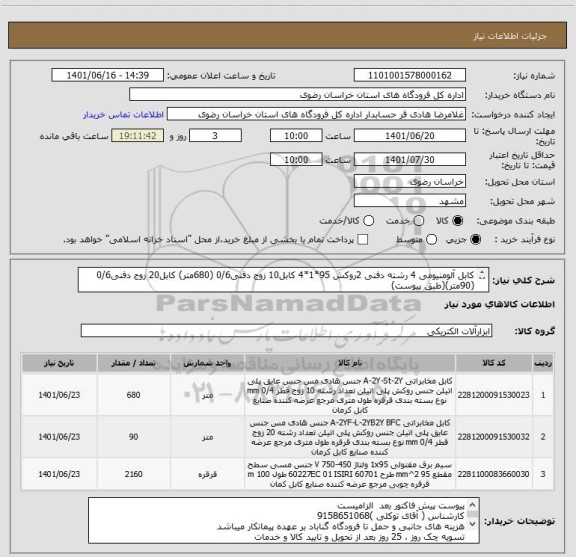
Task: Click quantity 90 in row 2
Action: click(x=133, y=437)
